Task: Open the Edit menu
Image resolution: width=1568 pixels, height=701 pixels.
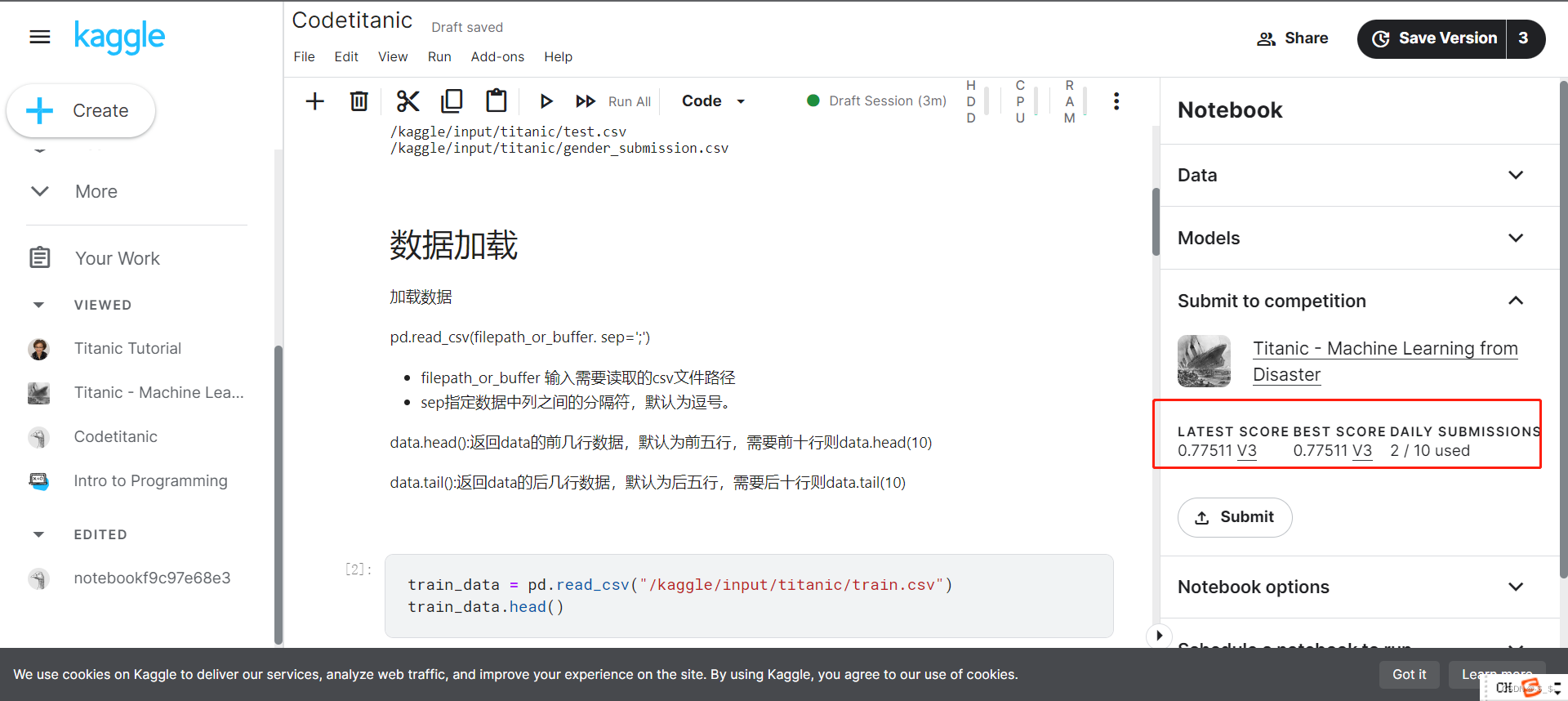Action: pos(346,56)
